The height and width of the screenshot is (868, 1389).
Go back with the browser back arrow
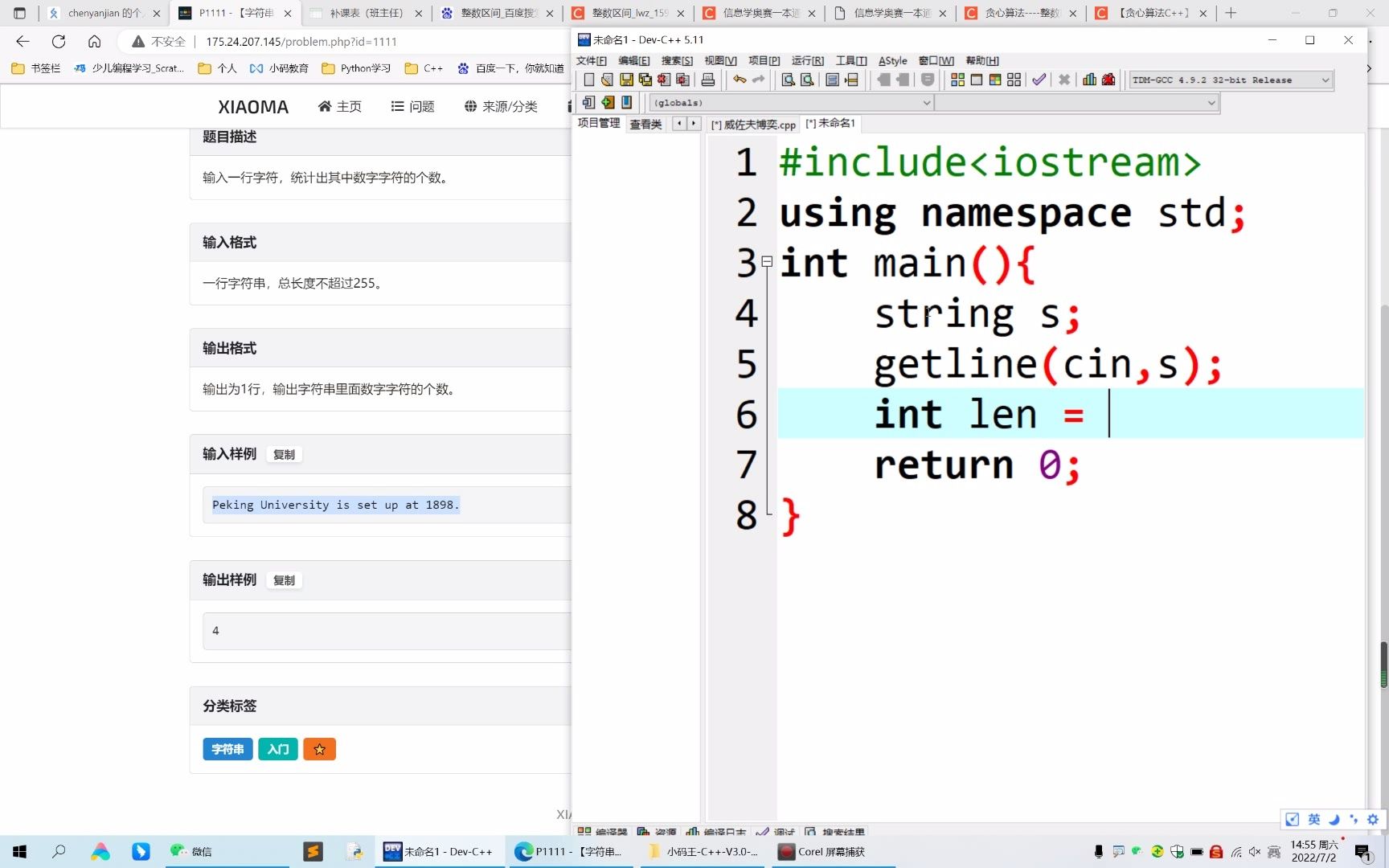(23, 42)
